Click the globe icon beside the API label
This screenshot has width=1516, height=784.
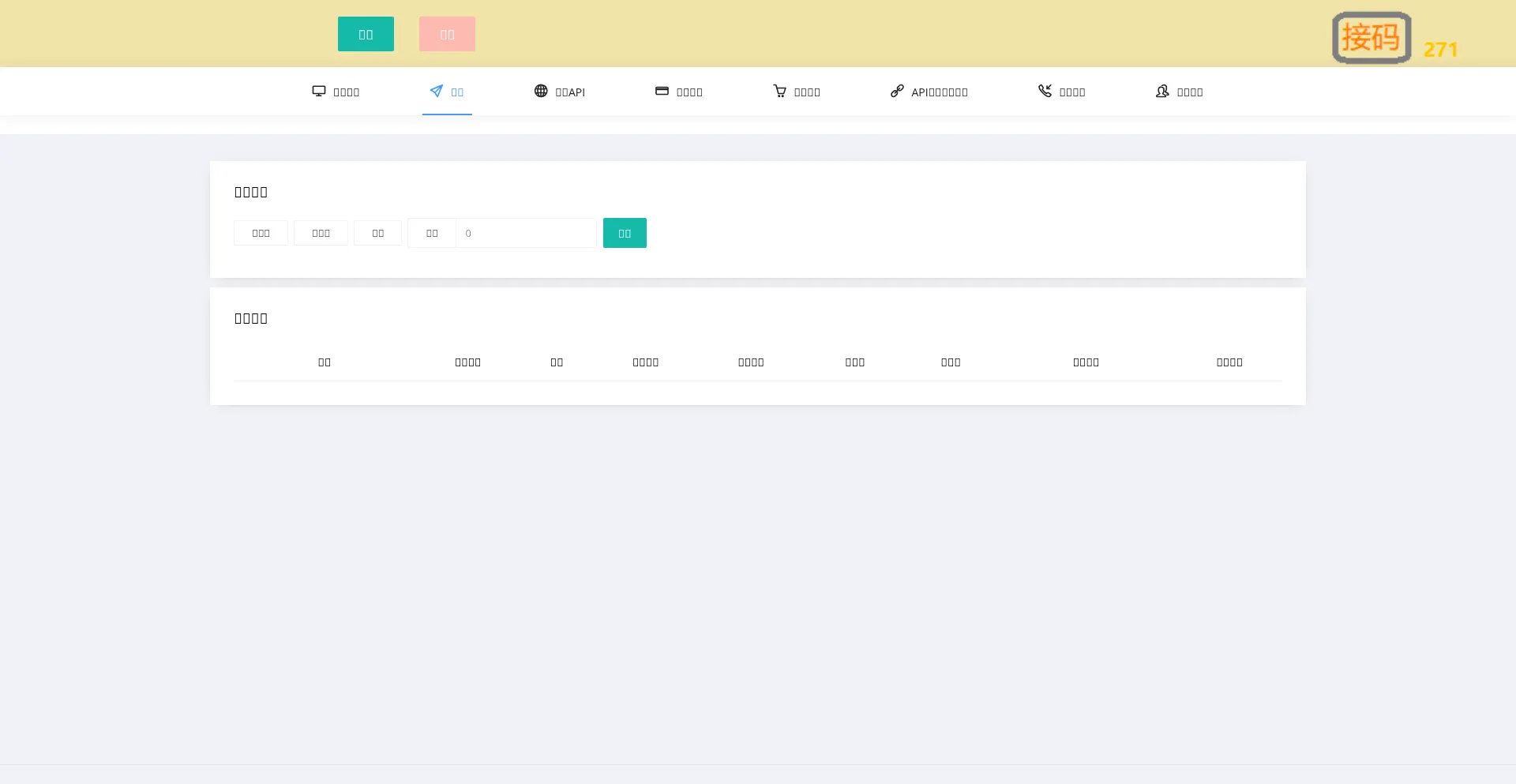pos(541,92)
